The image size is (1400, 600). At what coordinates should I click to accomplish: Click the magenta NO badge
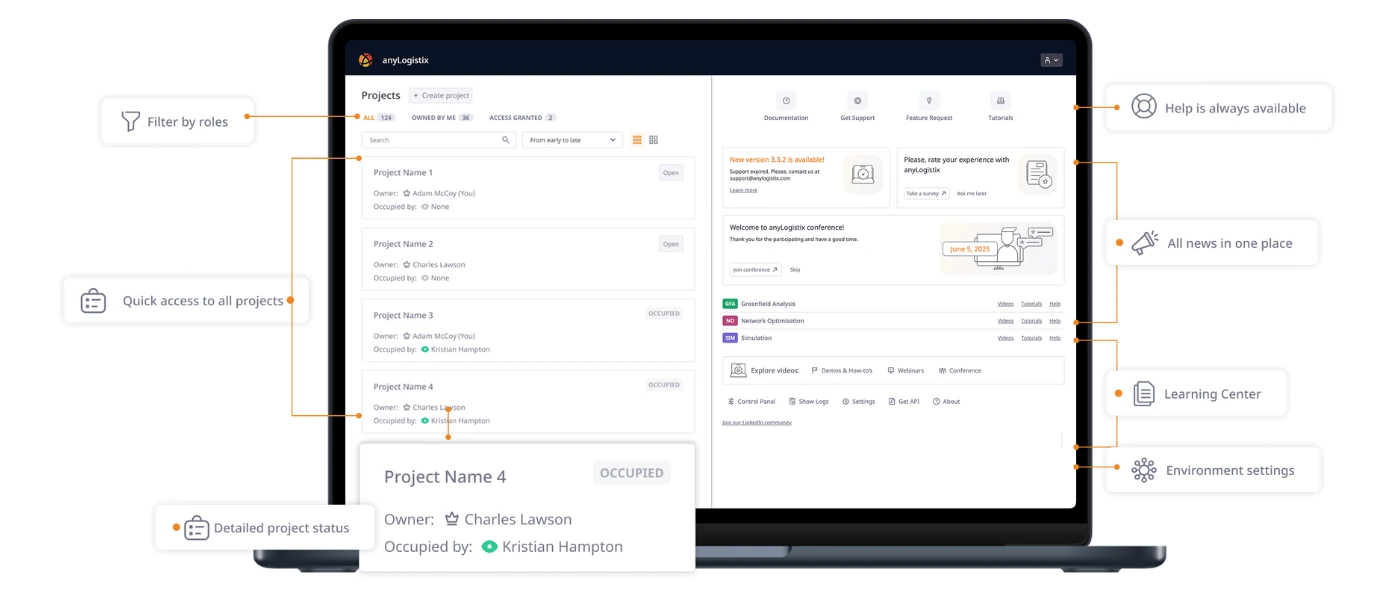tap(730, 321)
